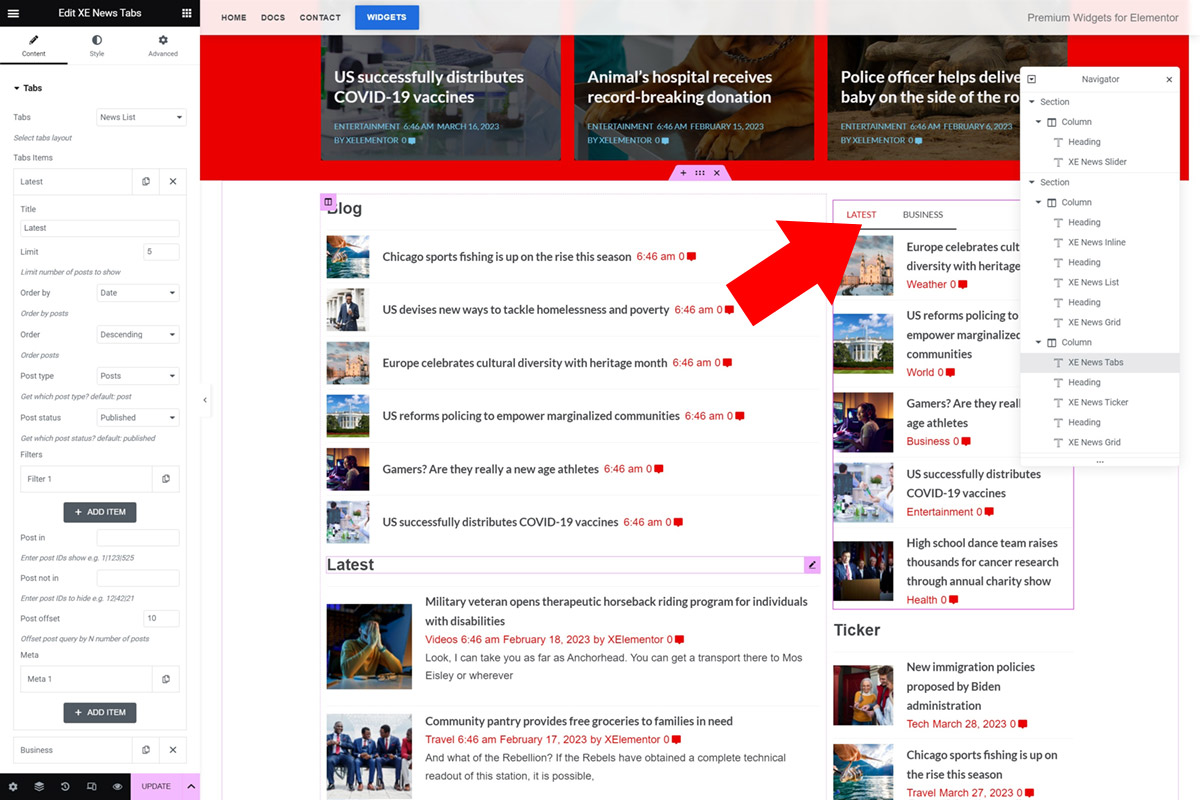Select the BUSINESS tab in the news widget
Viewport: 1200px width, 800px height.
coord(922,214)
